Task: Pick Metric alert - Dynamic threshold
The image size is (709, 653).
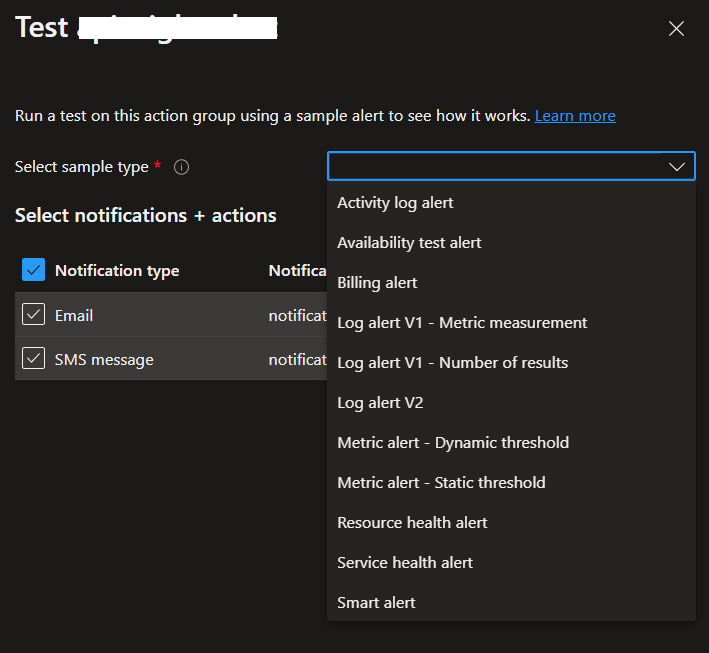Action: coord(453,443)
